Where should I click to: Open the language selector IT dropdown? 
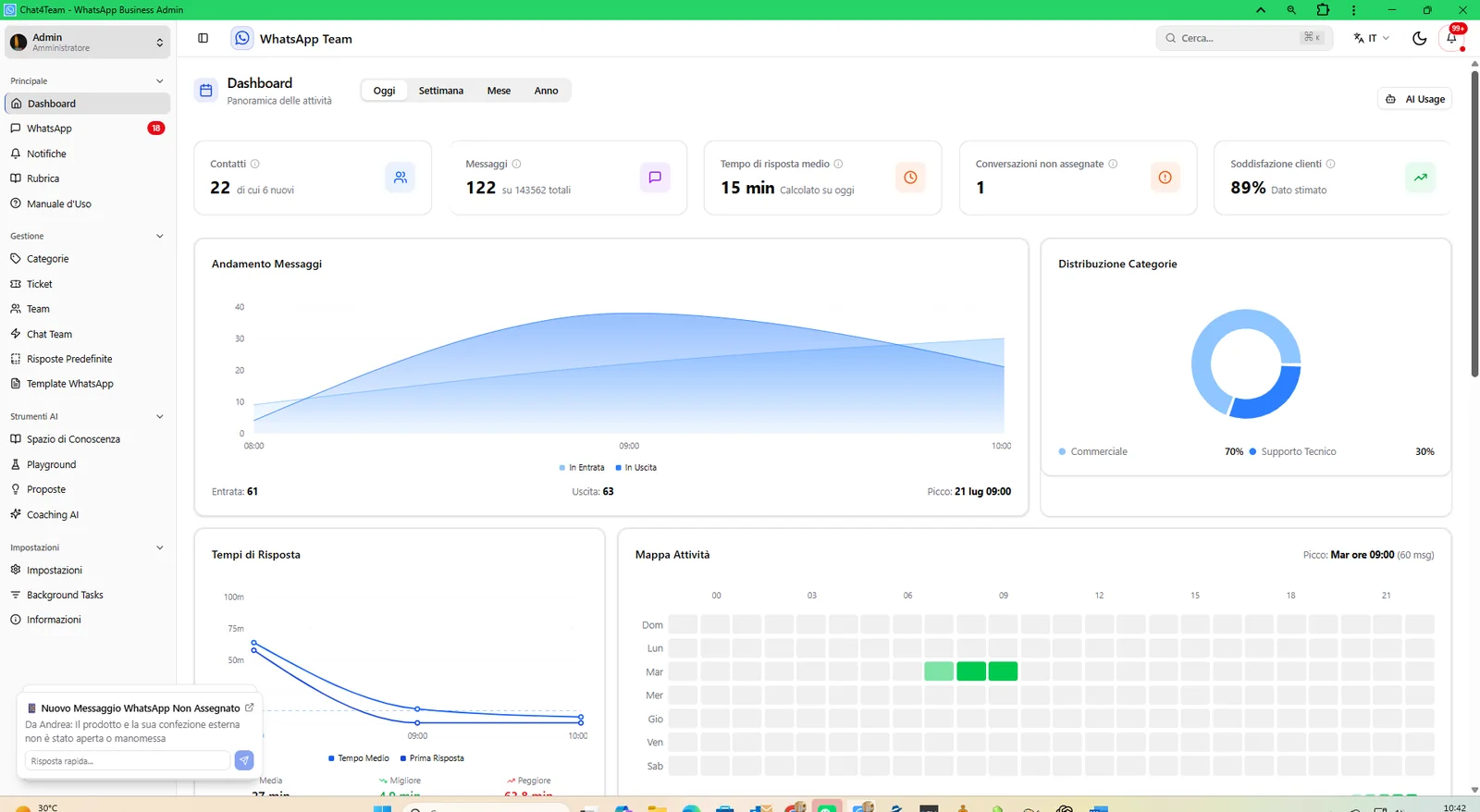pyautogui.click(x=1371, y=38)
